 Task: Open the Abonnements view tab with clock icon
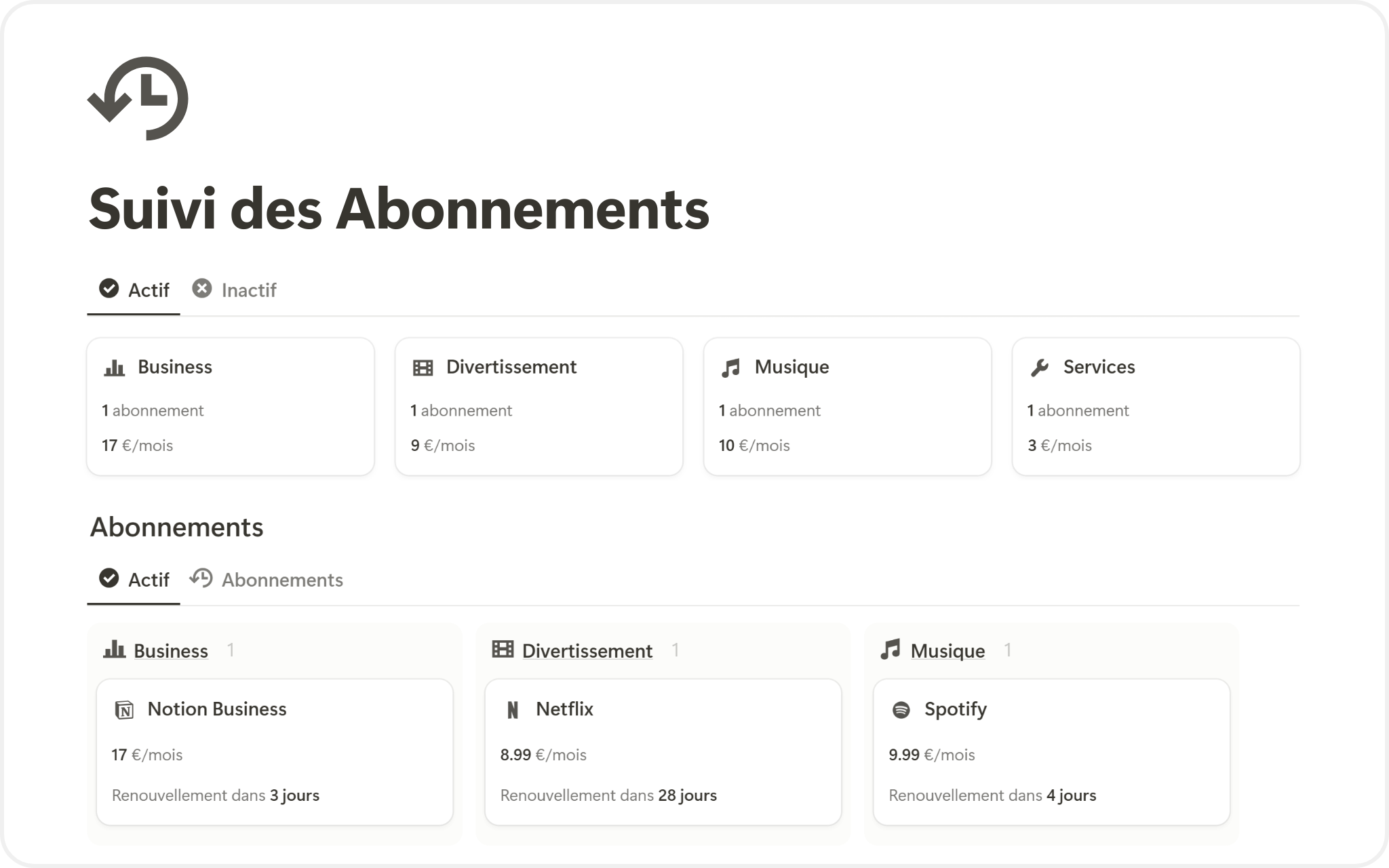pos(267,580)
